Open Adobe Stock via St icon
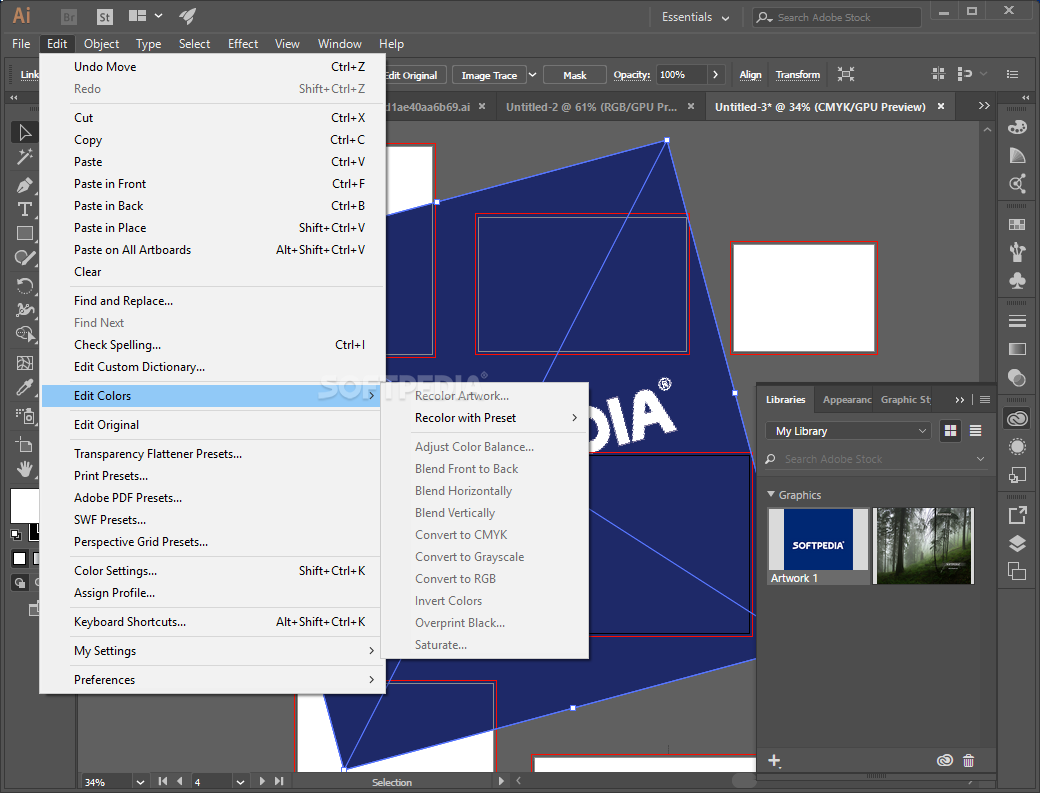 point(105,17)
